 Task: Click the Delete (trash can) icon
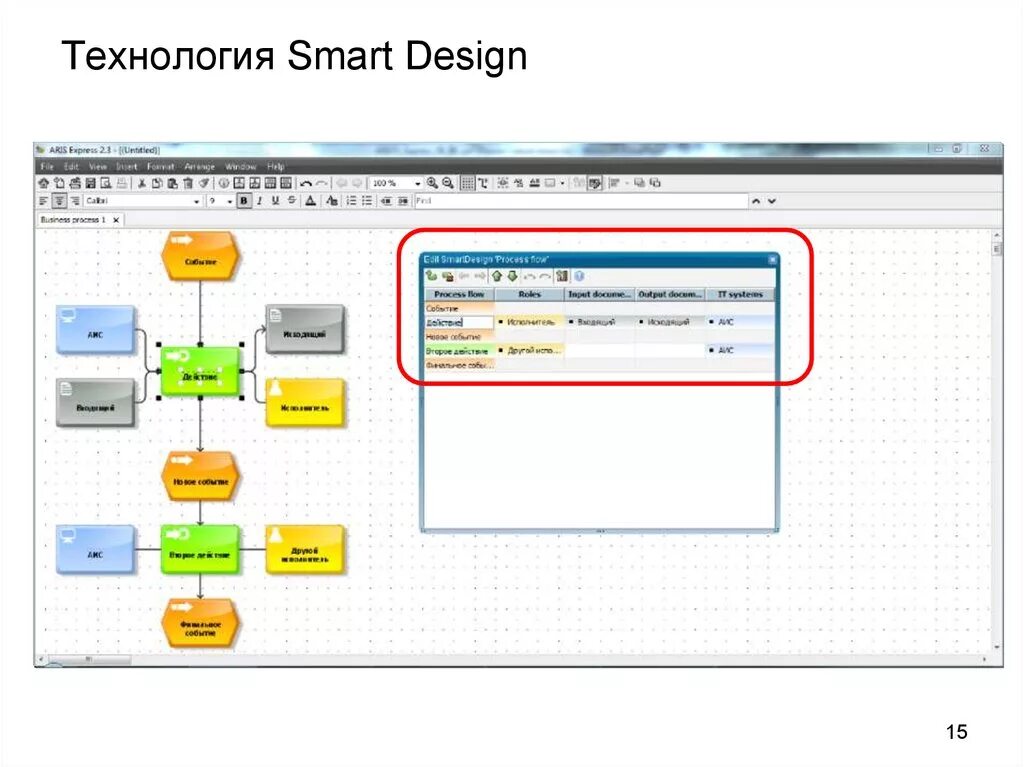(188, 184)
